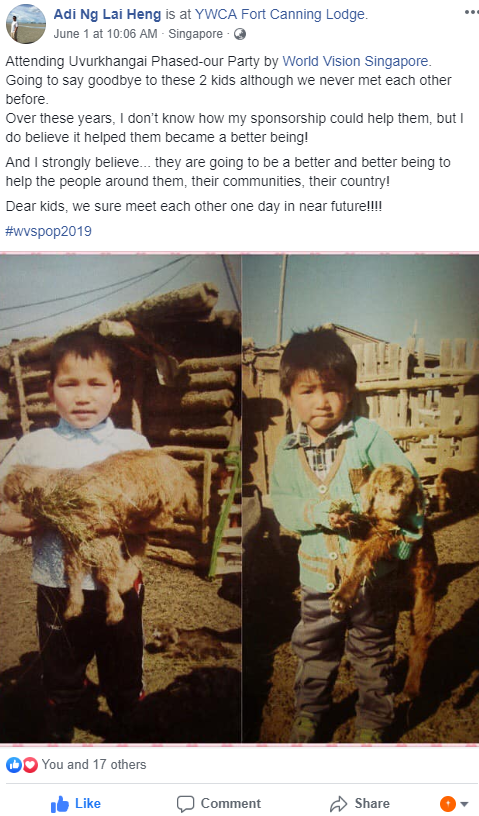Click the orange circular profile selector icon
The height and width of the screenshot is (816, 479).
point(448,804)
